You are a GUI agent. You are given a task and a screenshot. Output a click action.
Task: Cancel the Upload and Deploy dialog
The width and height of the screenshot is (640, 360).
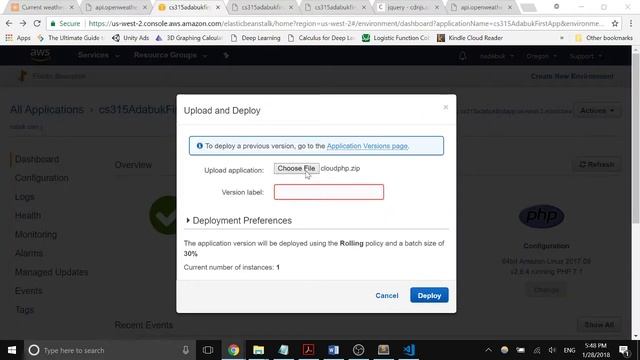tap(387, 295)
